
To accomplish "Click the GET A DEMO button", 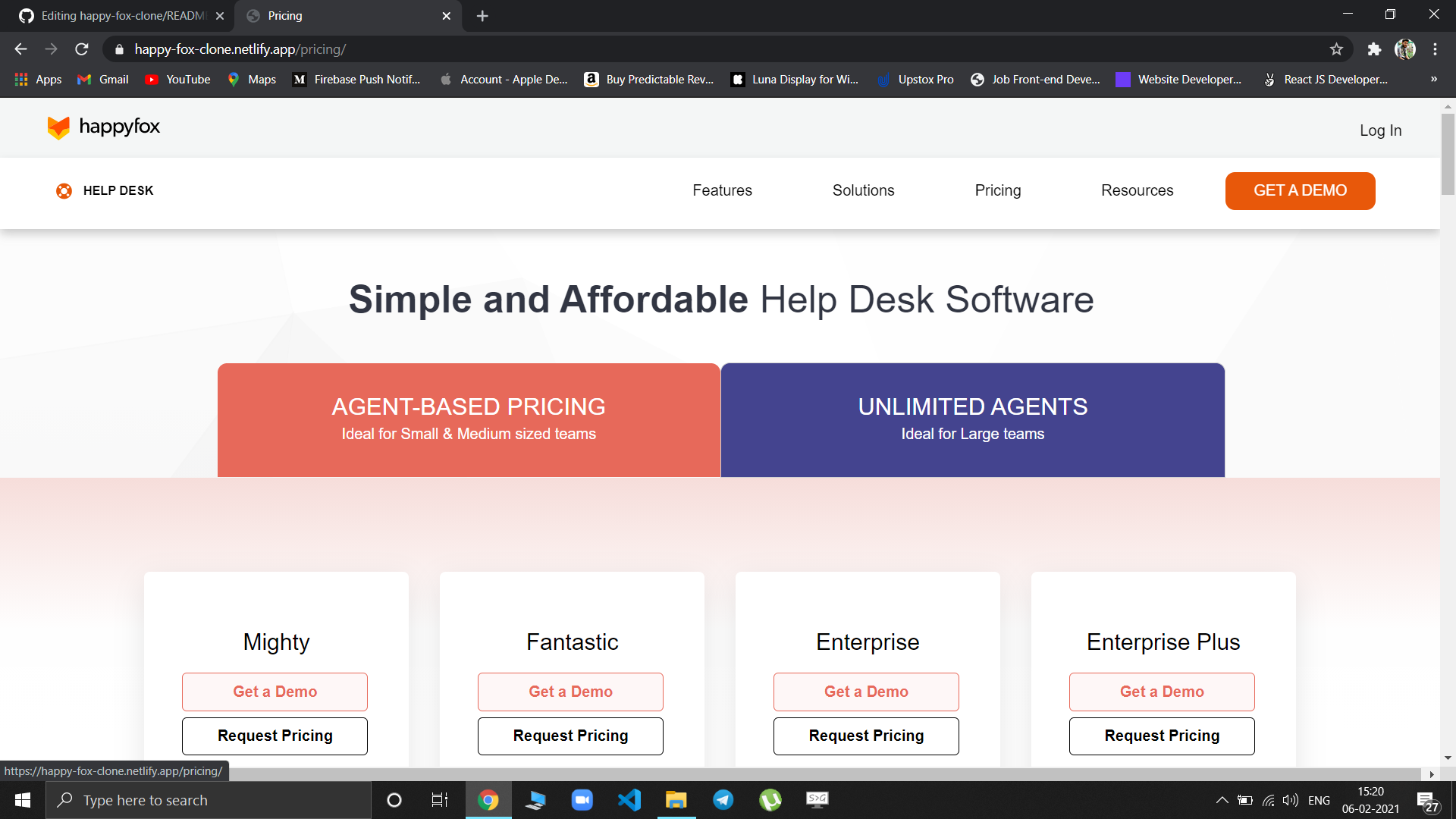I will [1300, 191].
